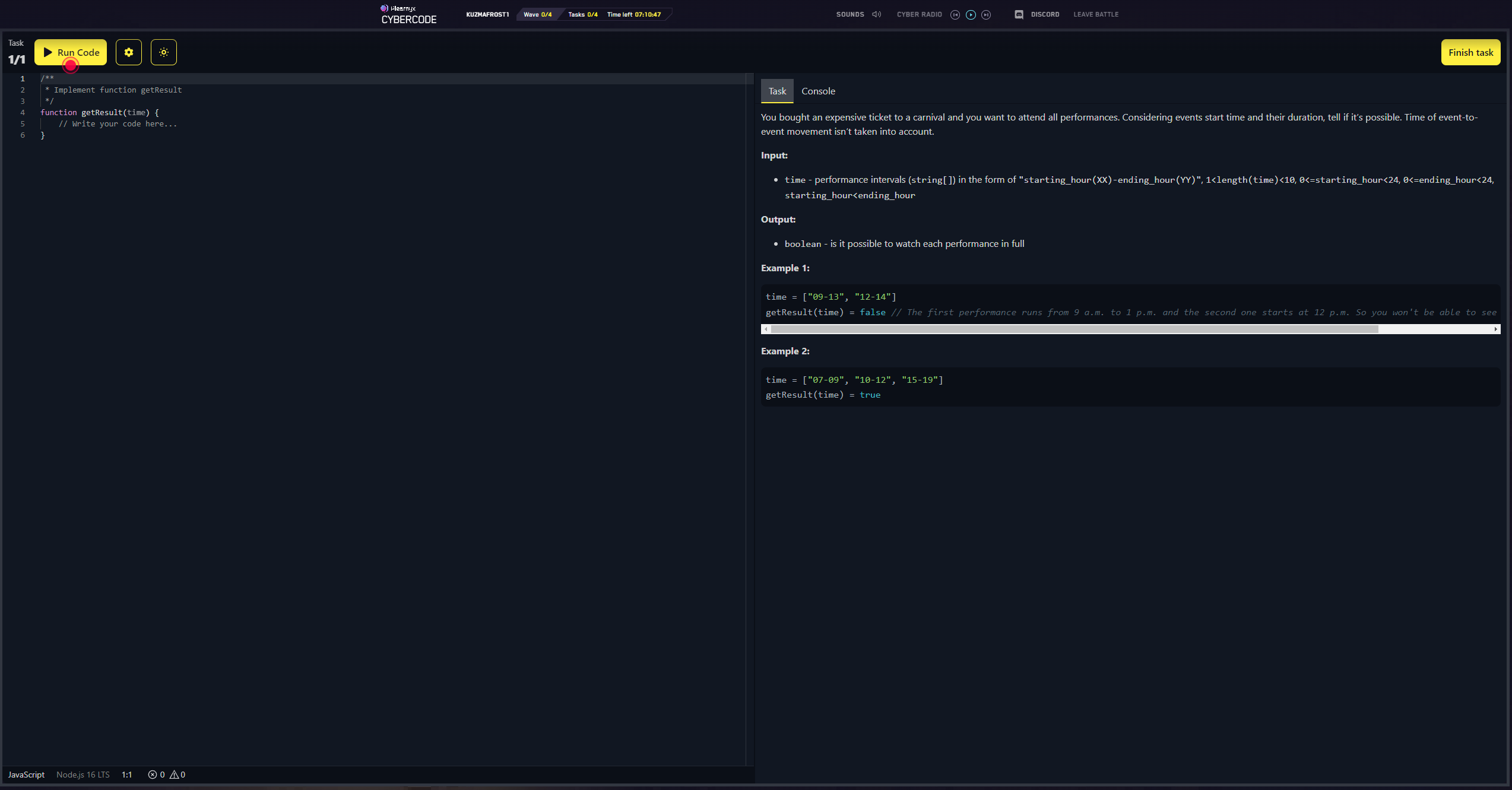The width and height of the screenshot is (1512, 790).
Task: Play Cyber Radio
Action: point(971,15)
